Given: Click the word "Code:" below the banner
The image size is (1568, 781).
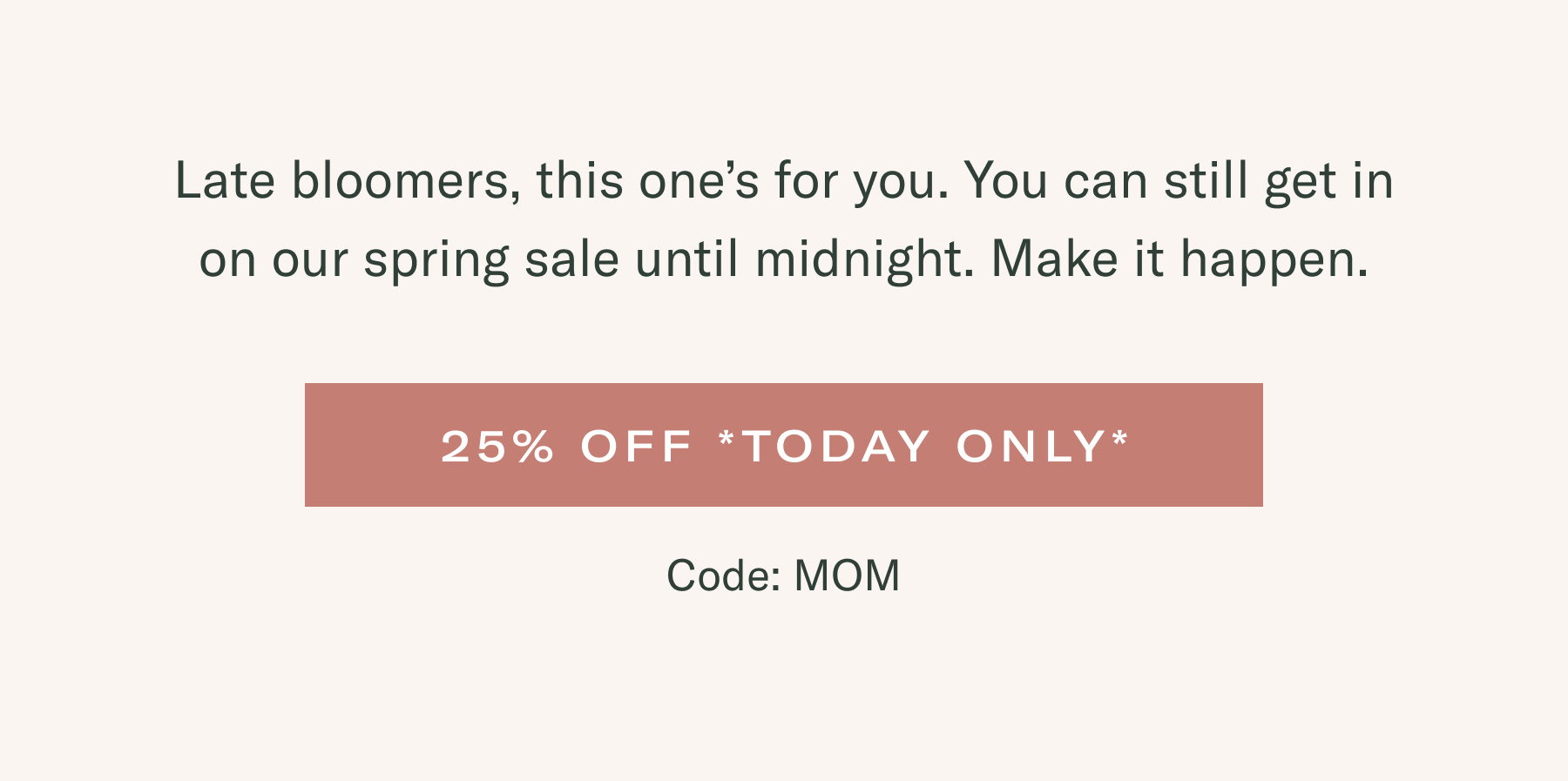Looking at the screenshot, I should (724, 576).
